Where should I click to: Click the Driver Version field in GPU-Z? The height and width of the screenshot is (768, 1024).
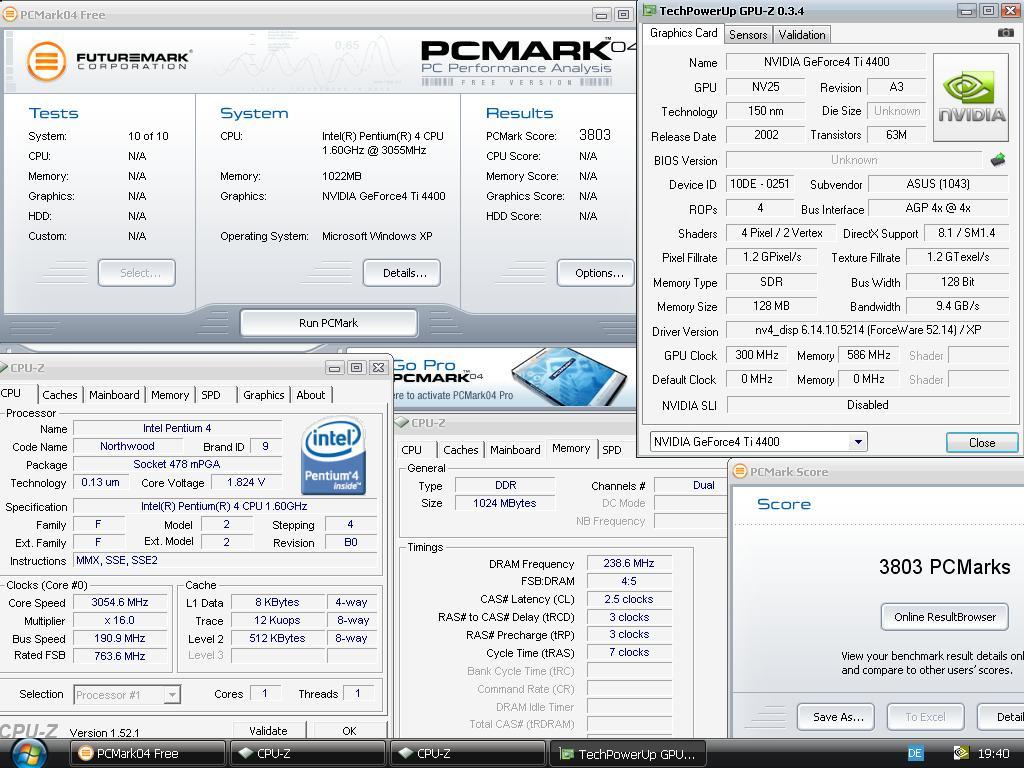[x=868, y=330]
